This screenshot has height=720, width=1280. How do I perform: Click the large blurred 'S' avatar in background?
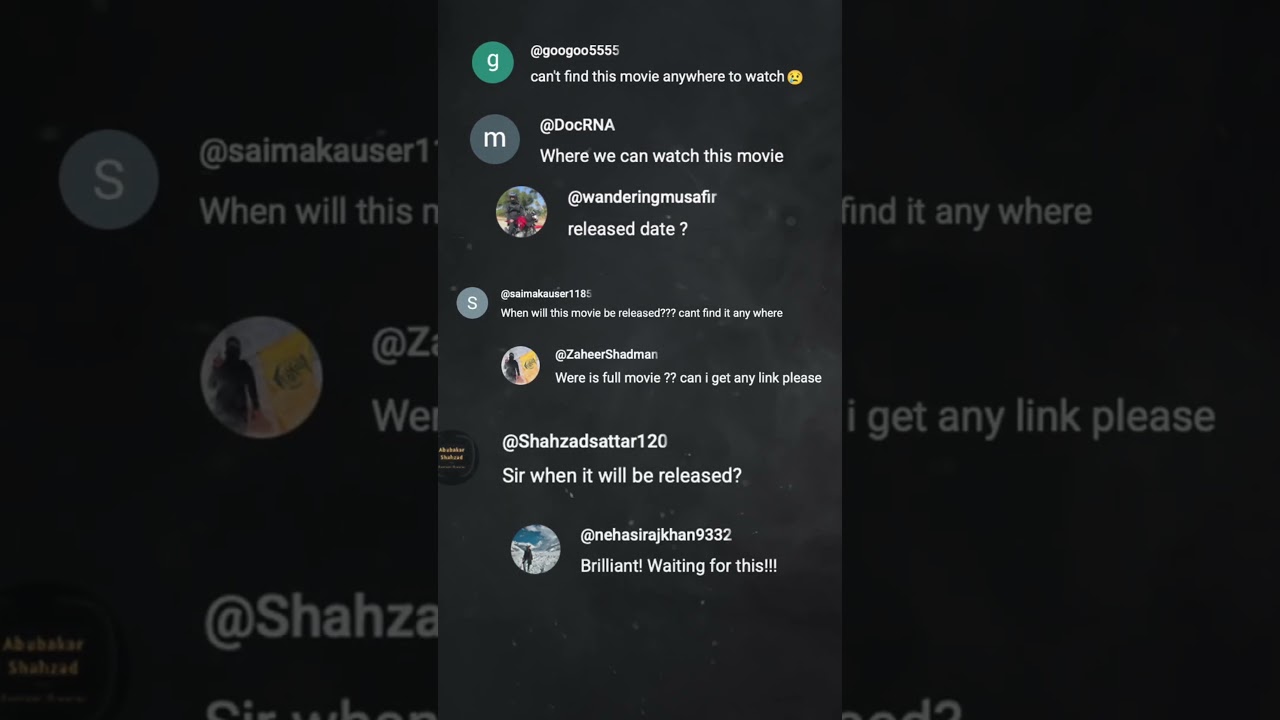pos(109,180)
